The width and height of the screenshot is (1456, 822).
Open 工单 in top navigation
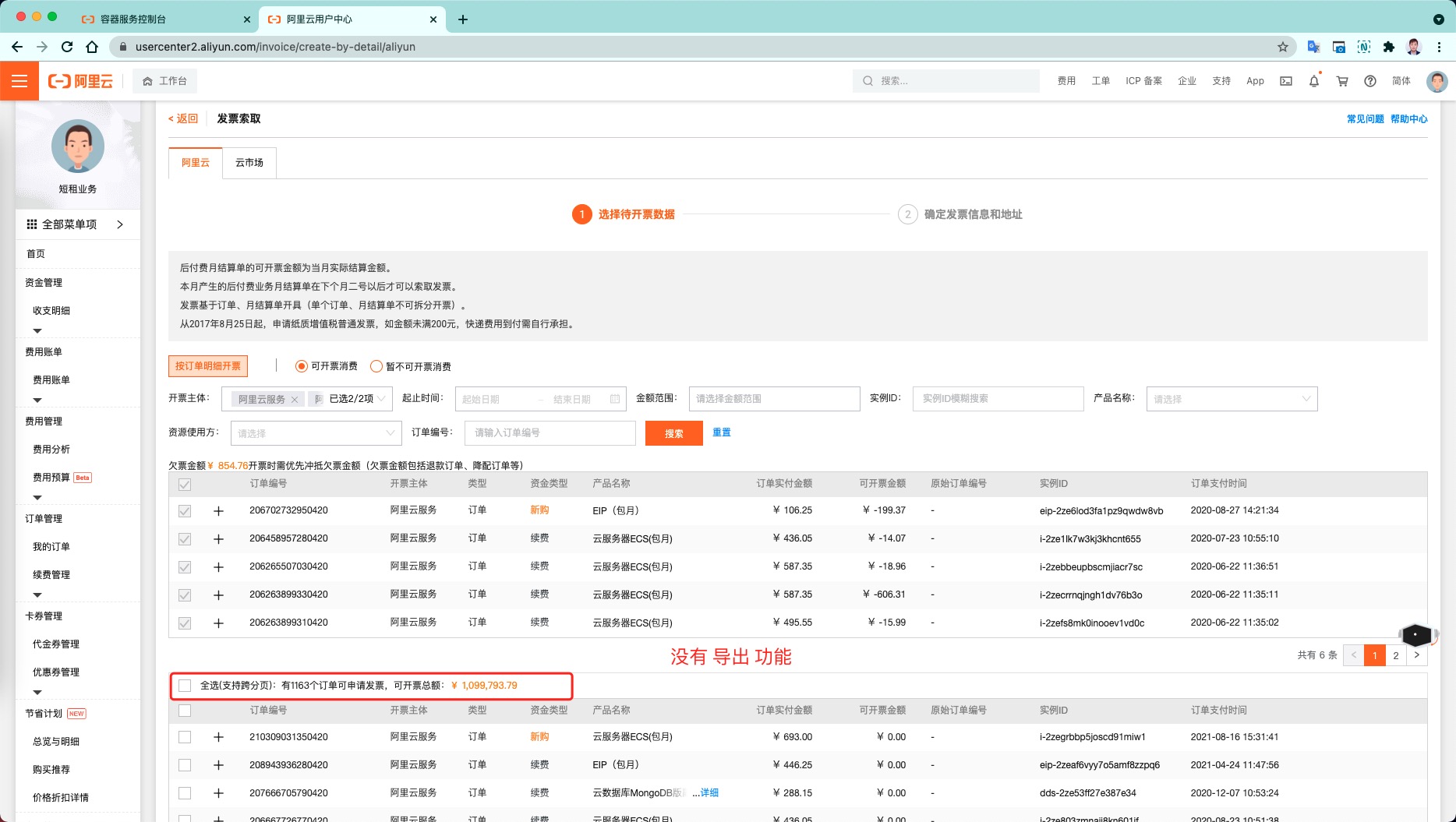(1101, 81)
